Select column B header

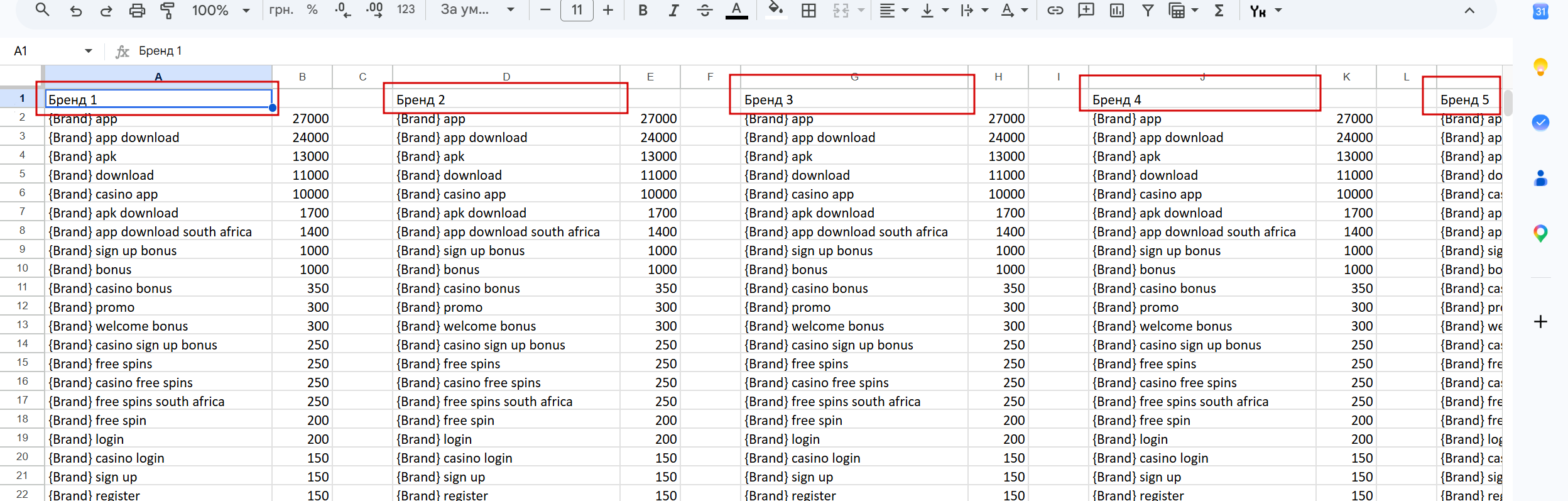tap(302, 77)
